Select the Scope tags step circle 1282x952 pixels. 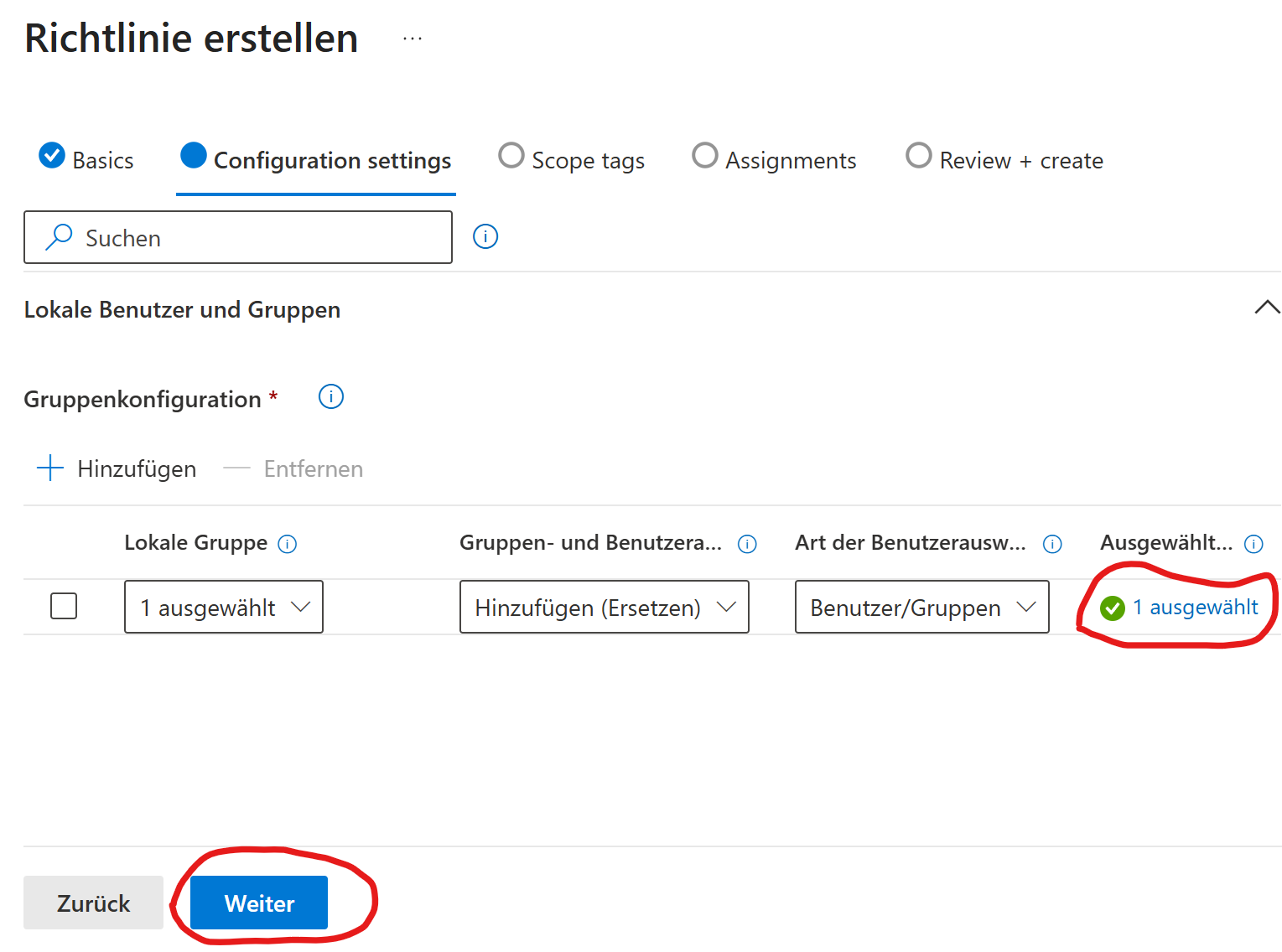[511, 156]
